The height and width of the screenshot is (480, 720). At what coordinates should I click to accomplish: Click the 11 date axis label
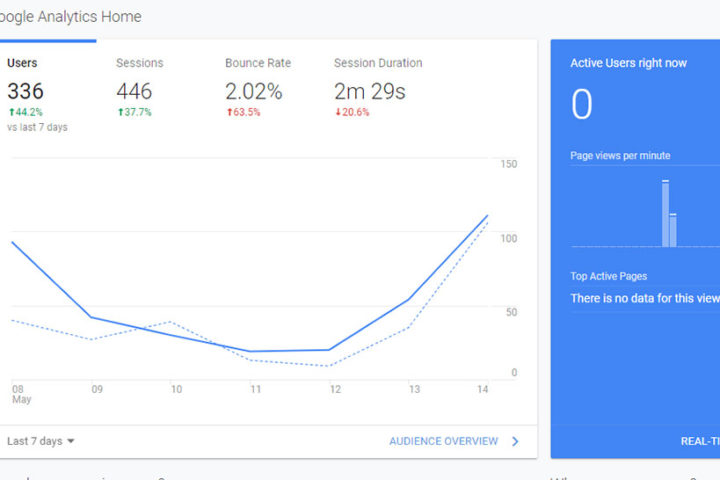[x=255, y=390]
